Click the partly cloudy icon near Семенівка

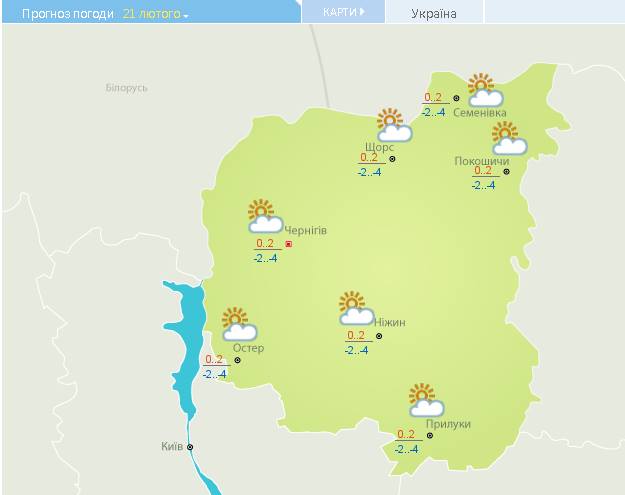[485, 90]
